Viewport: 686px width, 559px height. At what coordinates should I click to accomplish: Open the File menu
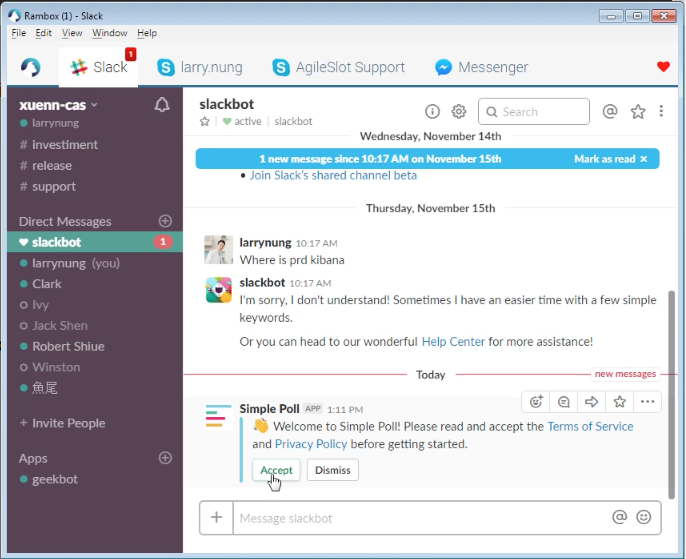(18, 33)
